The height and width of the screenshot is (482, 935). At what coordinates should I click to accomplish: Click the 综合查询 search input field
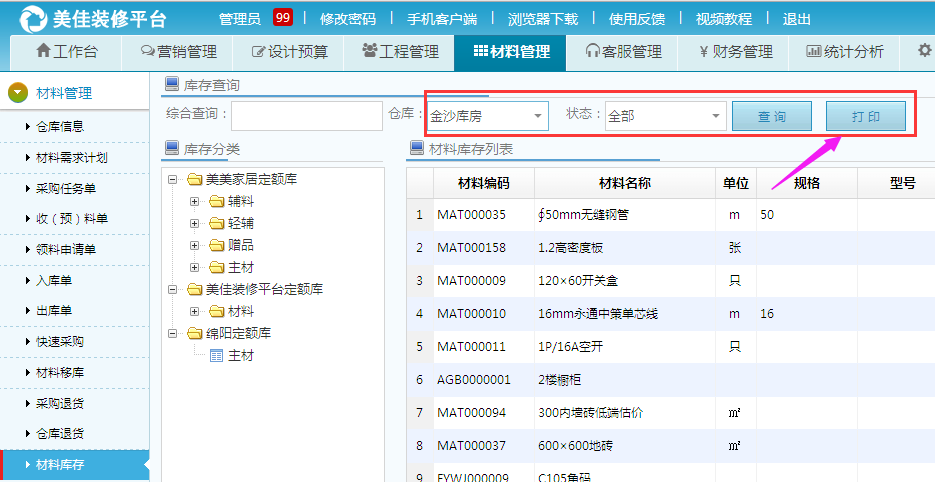[x=307, y=116]
